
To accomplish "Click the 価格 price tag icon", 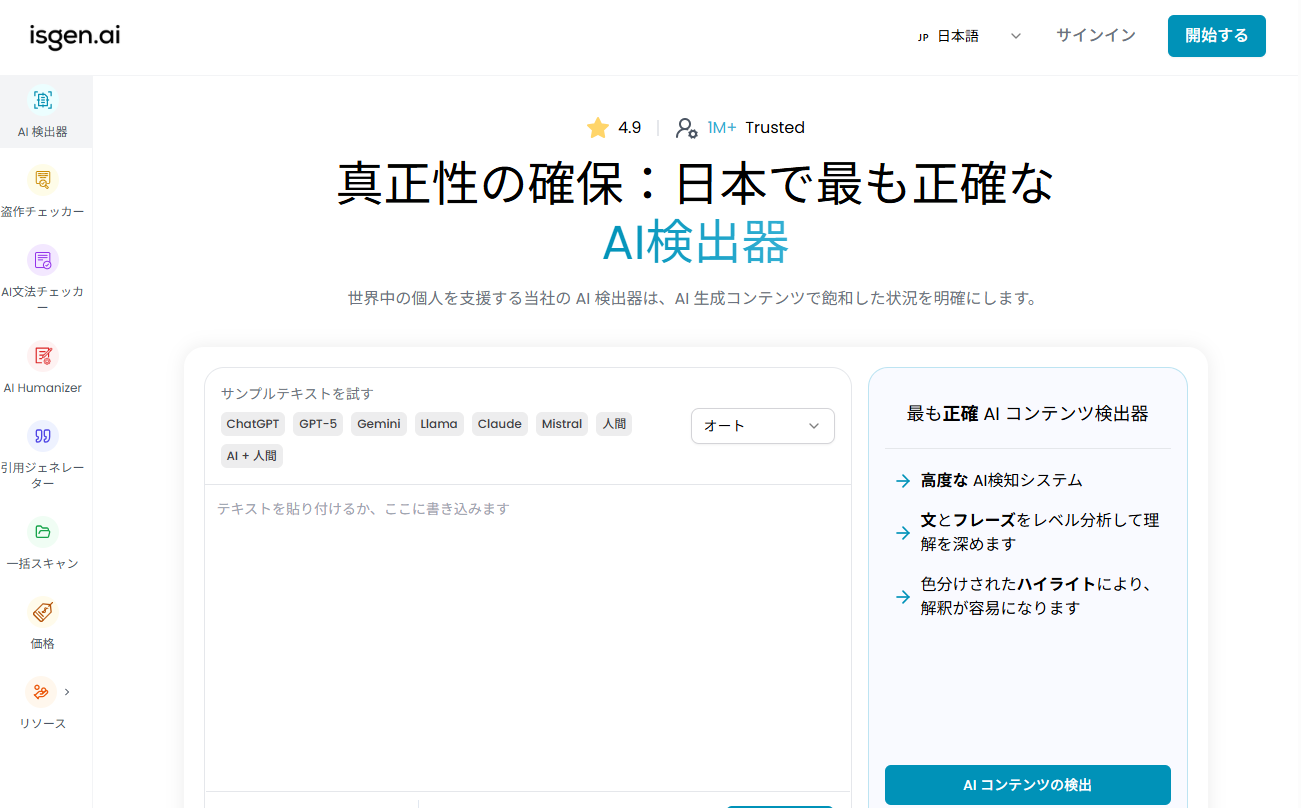I will 43,612.
